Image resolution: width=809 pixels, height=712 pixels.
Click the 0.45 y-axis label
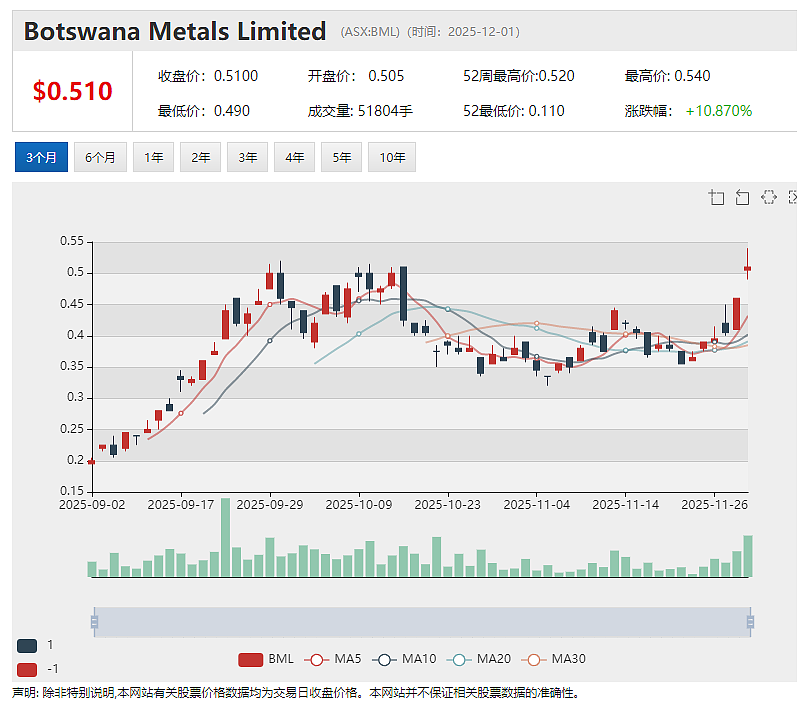pyautogui.click(x=72, y=304)
